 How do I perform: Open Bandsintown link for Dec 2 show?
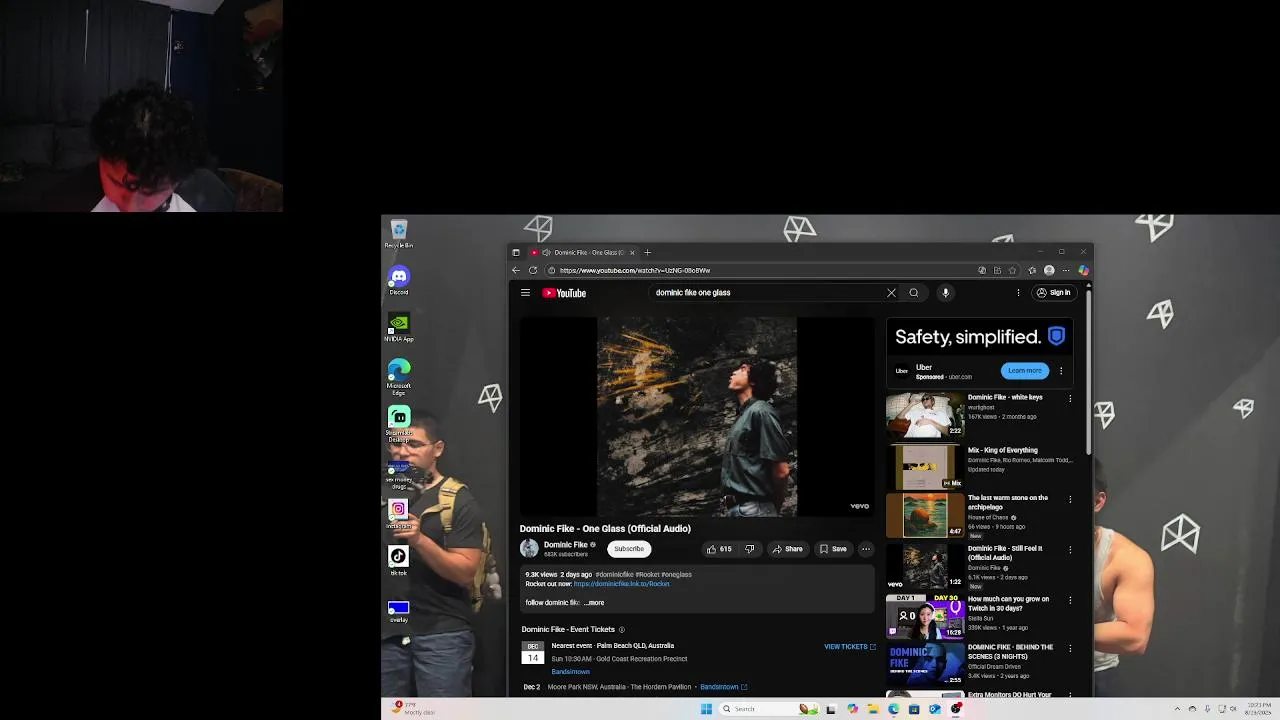(x=723, y=687)
